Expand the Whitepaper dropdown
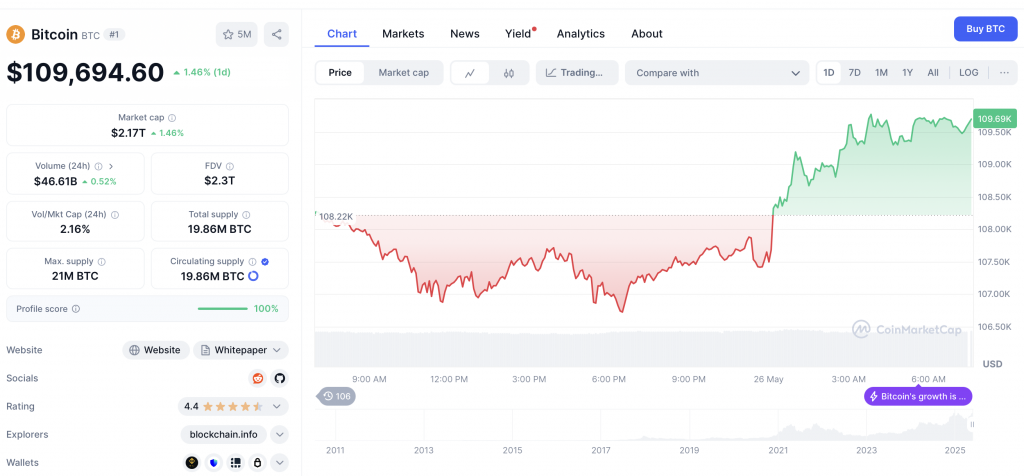Image resolution: width=1024 pixels, height=476 pixels. [x=240, y=350]
